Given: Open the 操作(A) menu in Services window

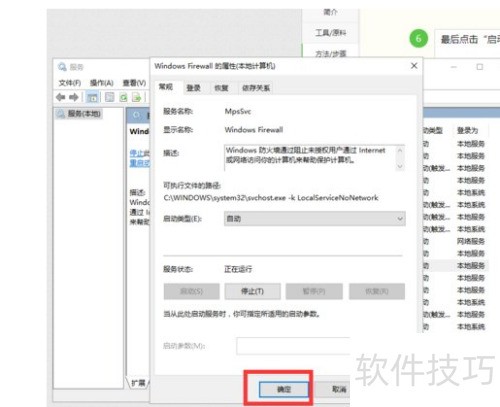Looking at the screenshot, I should 102,83.
